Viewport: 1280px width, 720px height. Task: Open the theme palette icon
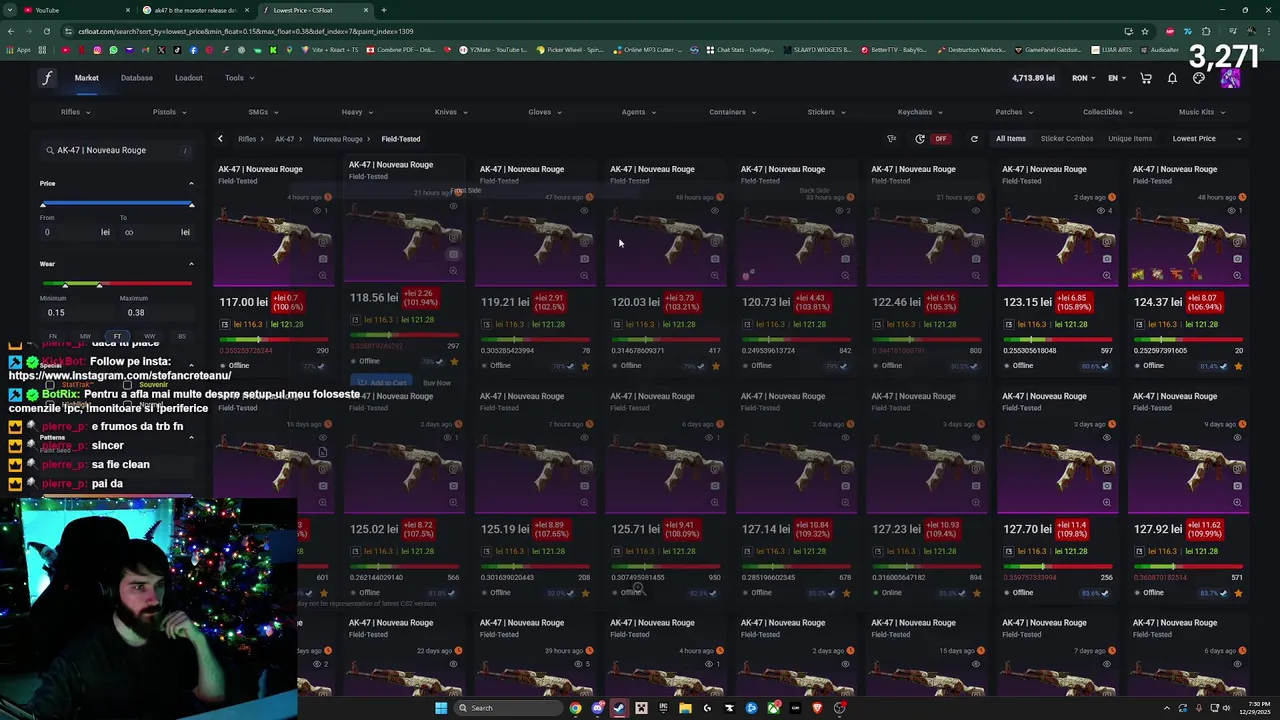pos(1199,78)
